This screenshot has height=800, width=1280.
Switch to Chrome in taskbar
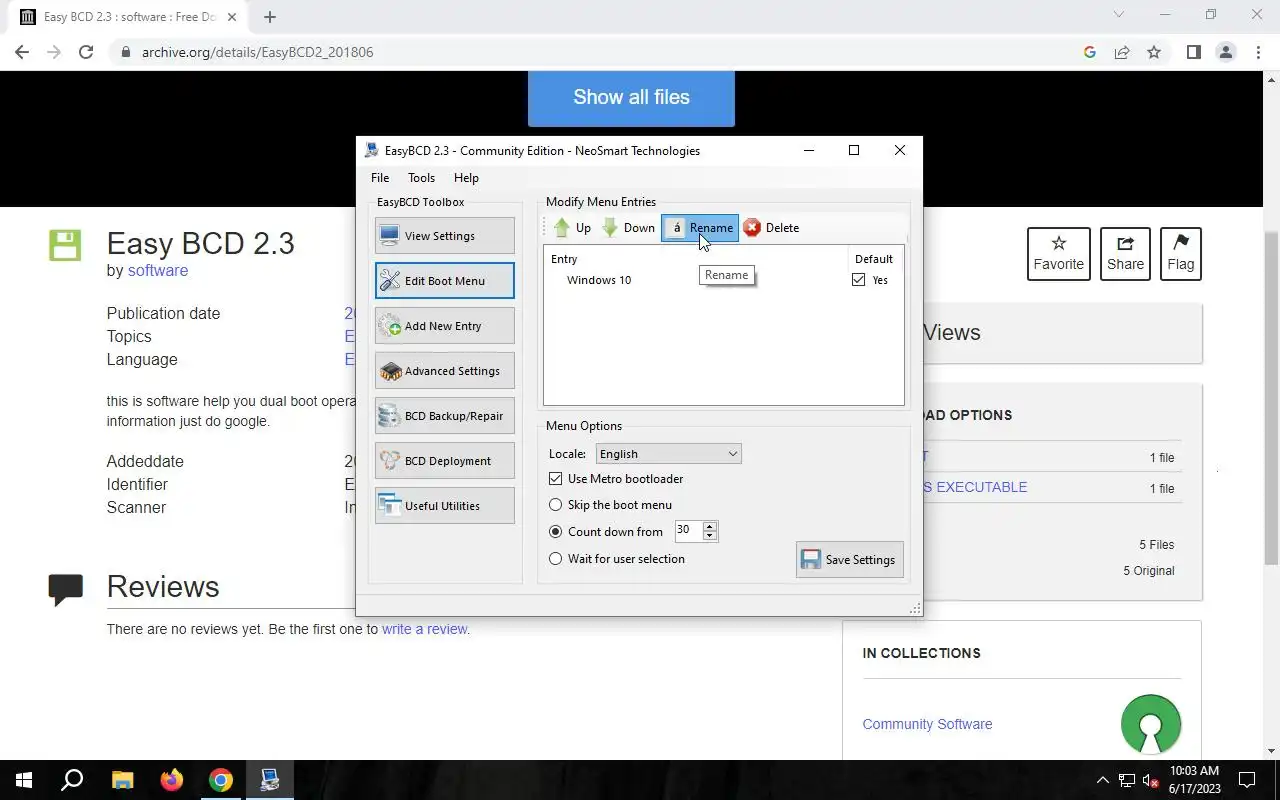pos(221,780)
